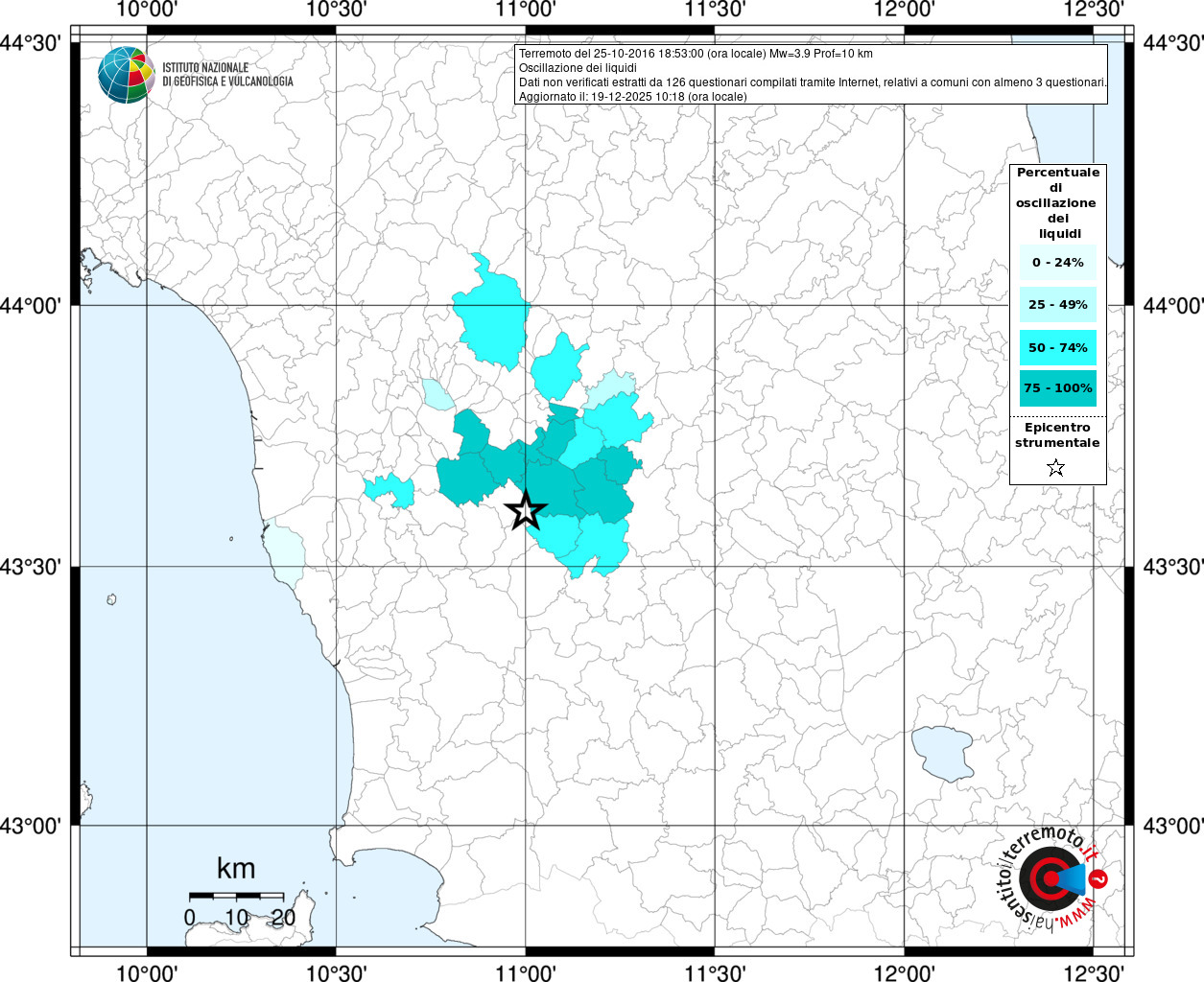1204x982 pixels.
Task: Click the isolated cyan municipality west of epicenter
Action: (392, 491)
